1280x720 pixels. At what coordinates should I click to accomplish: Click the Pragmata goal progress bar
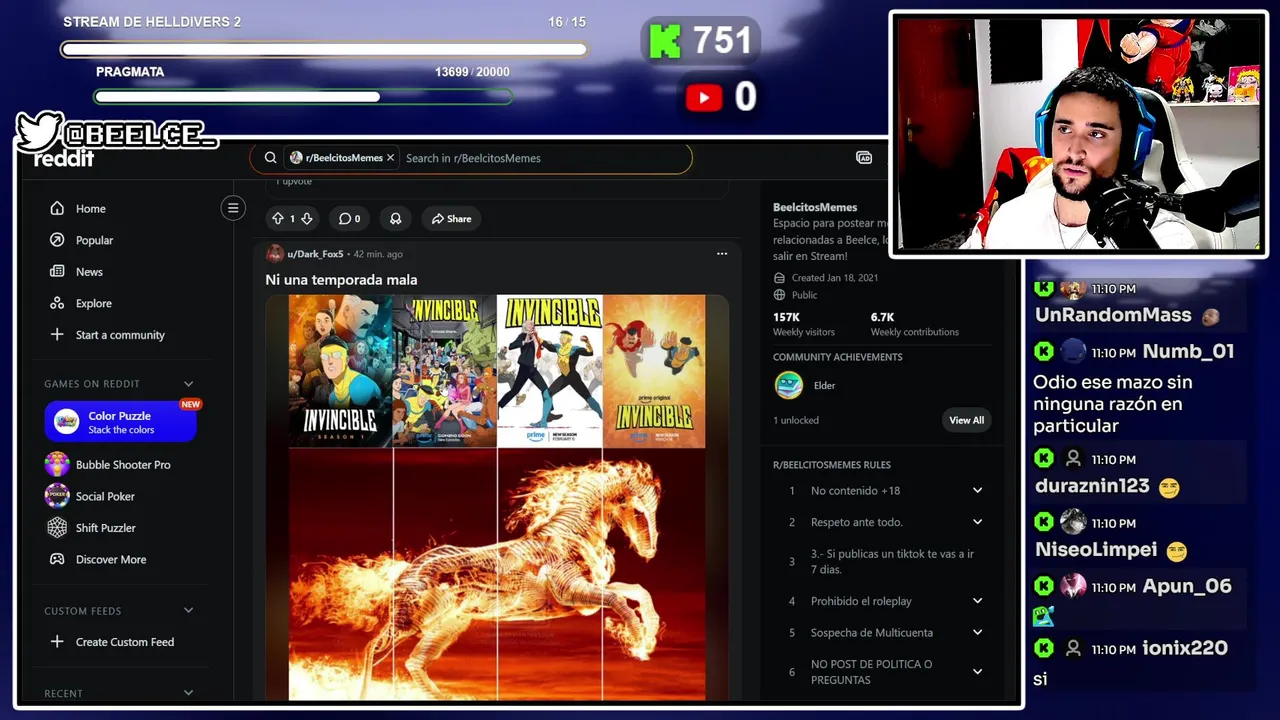[303, 97]
